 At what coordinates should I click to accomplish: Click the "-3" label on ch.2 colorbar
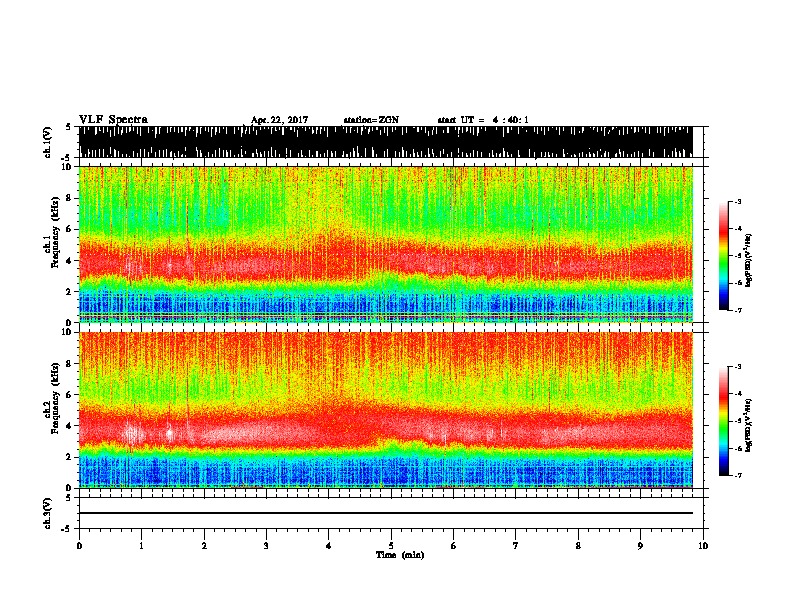coord(738,367)
